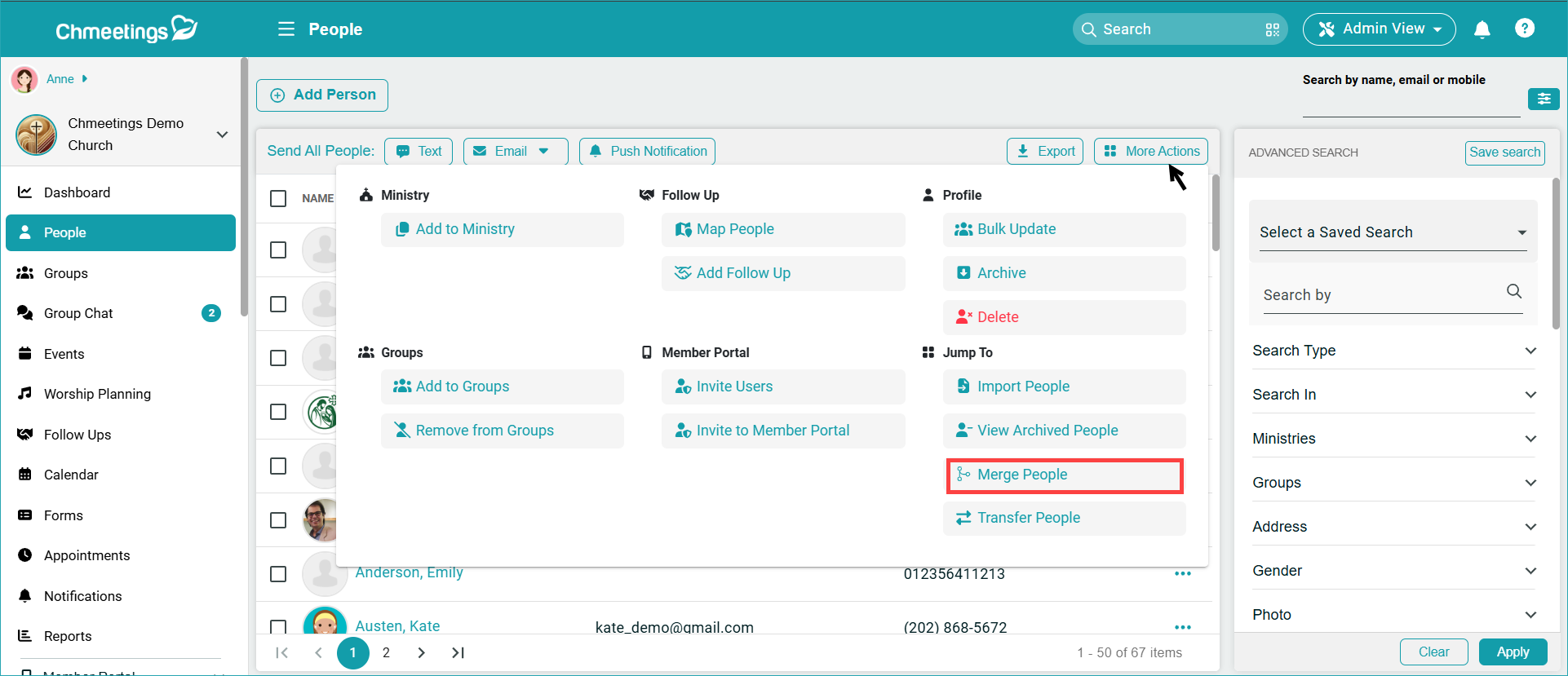Choose Merge People from the actions menu

[1064, 475]
